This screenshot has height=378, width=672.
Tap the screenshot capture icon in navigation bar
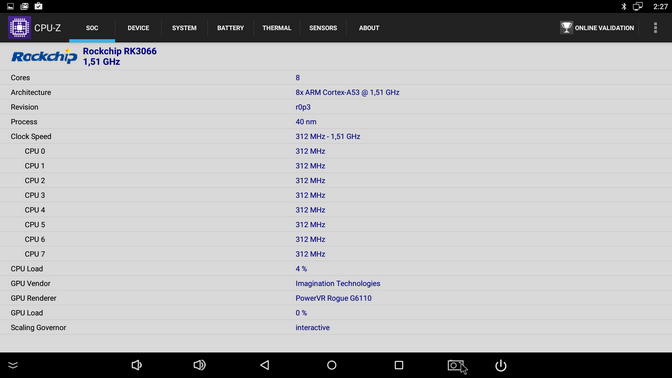(x=457, y=366)
